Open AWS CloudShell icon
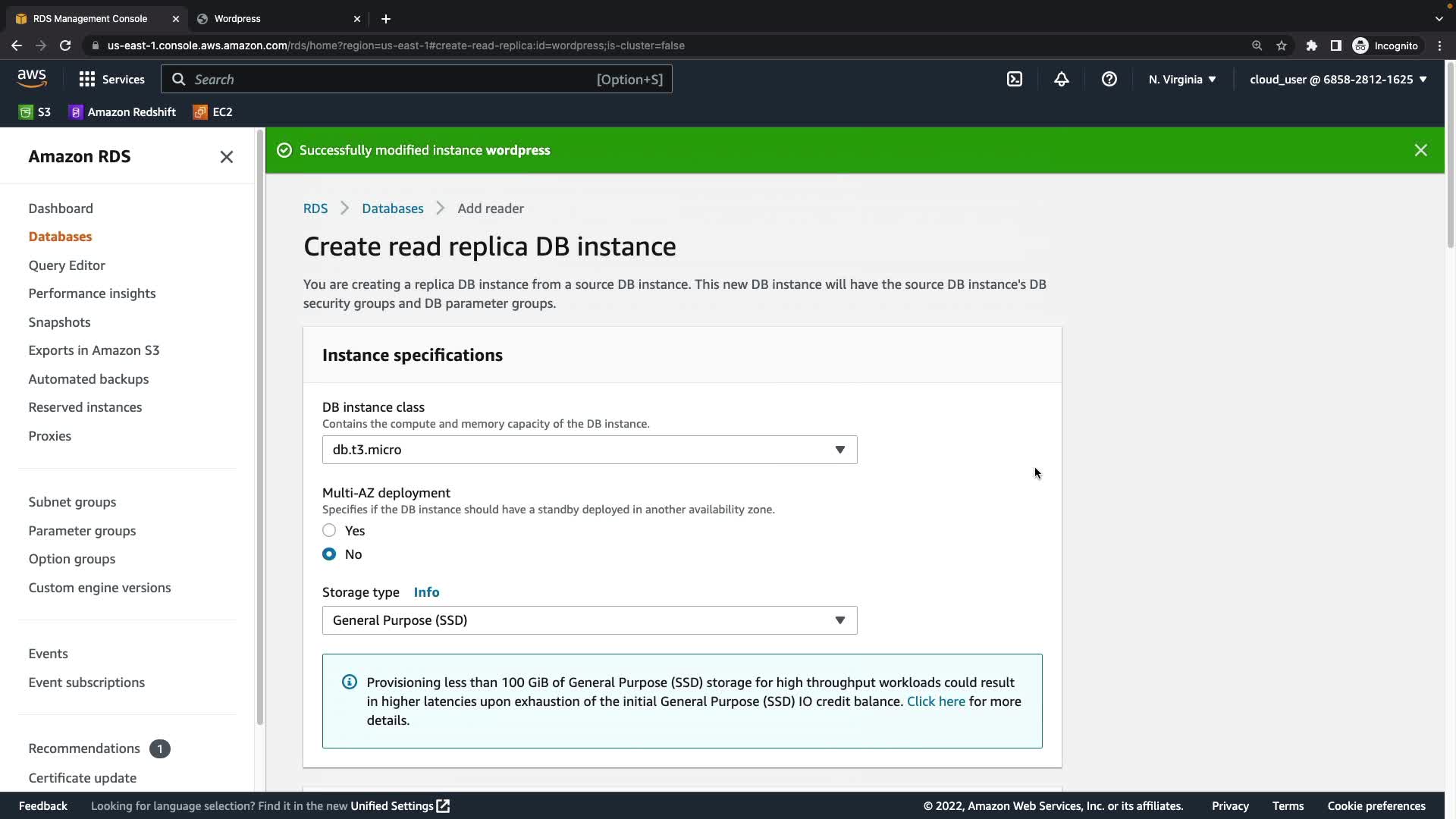This screenshot has height=819, width=1456. tap(1015, 79)
